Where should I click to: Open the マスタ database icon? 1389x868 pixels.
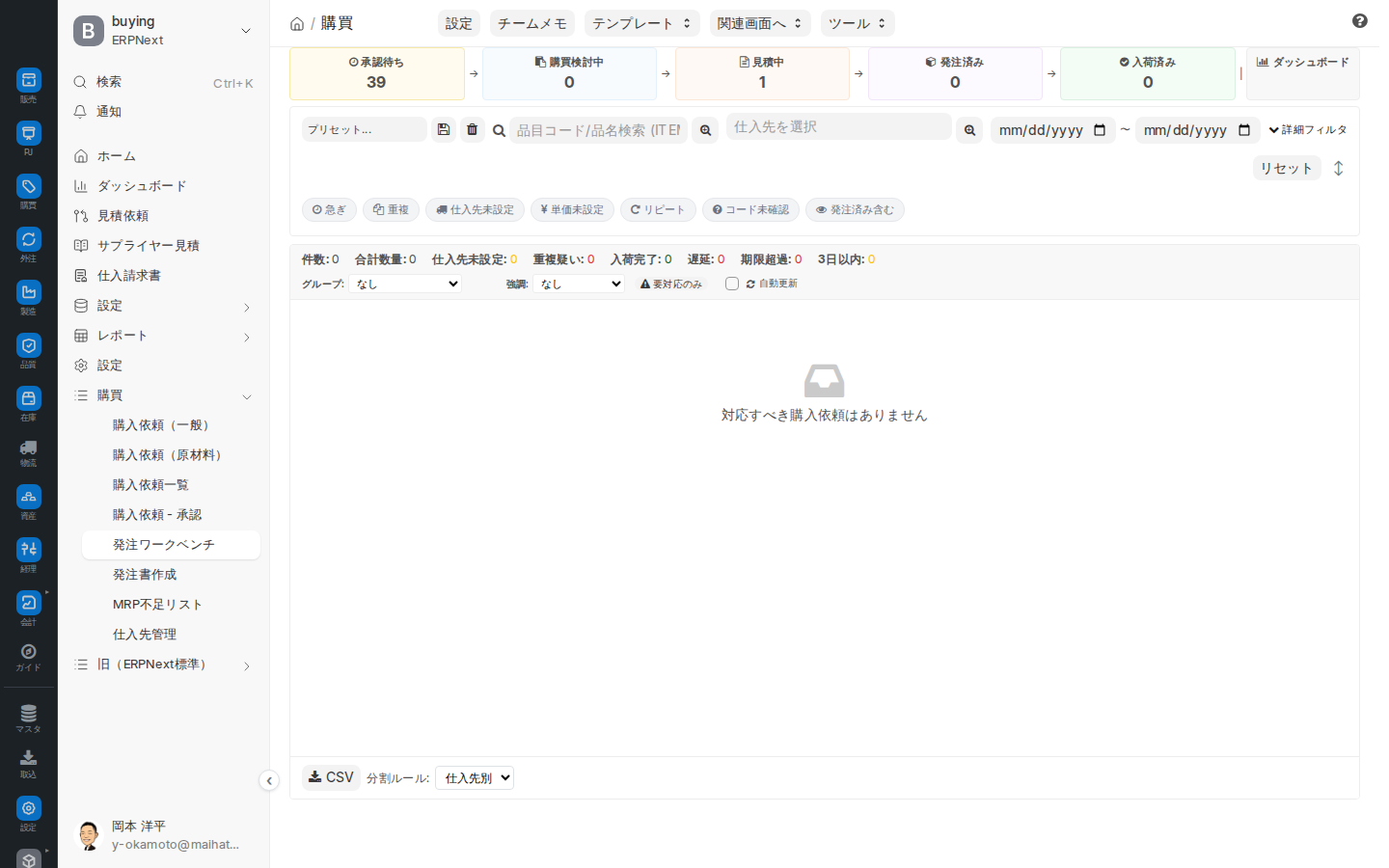pyautogui.click(x=29, y=714)
